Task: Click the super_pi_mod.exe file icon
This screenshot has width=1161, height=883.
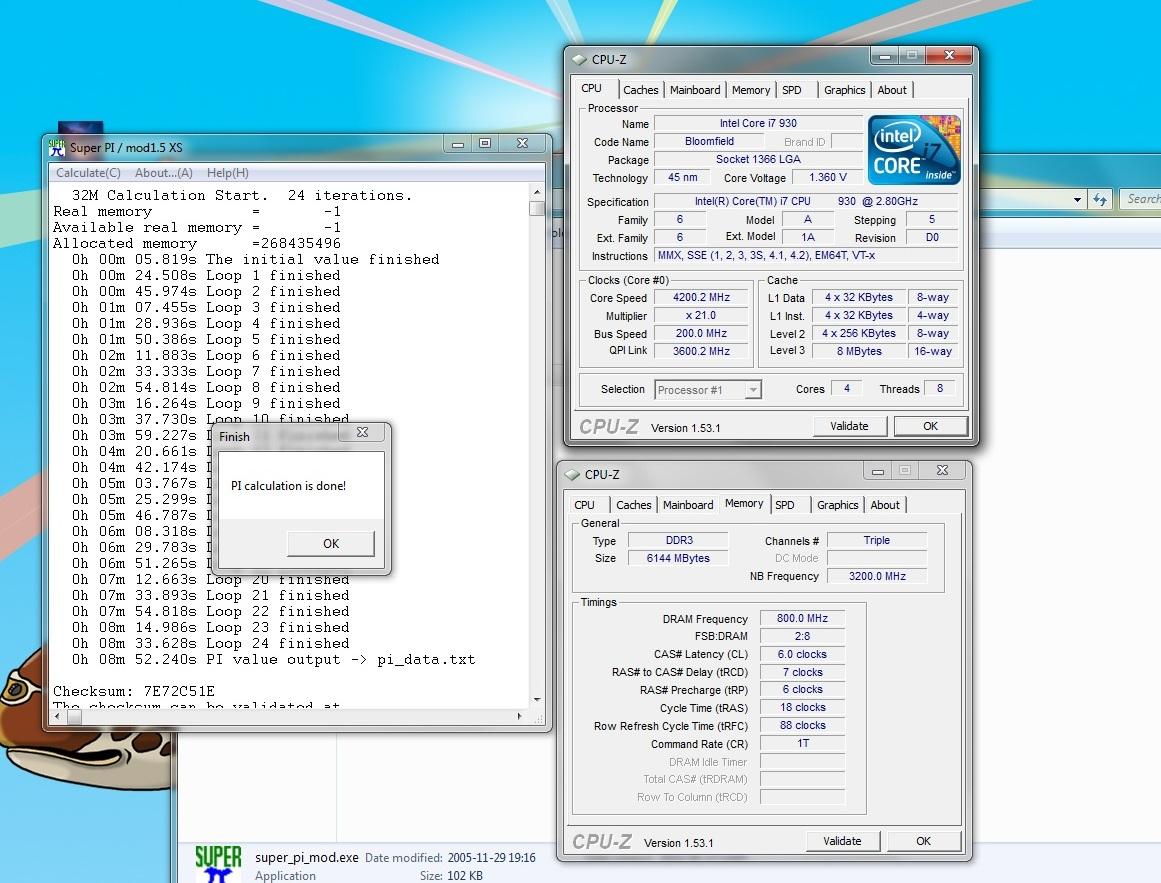Action: (x=218, y=864)
